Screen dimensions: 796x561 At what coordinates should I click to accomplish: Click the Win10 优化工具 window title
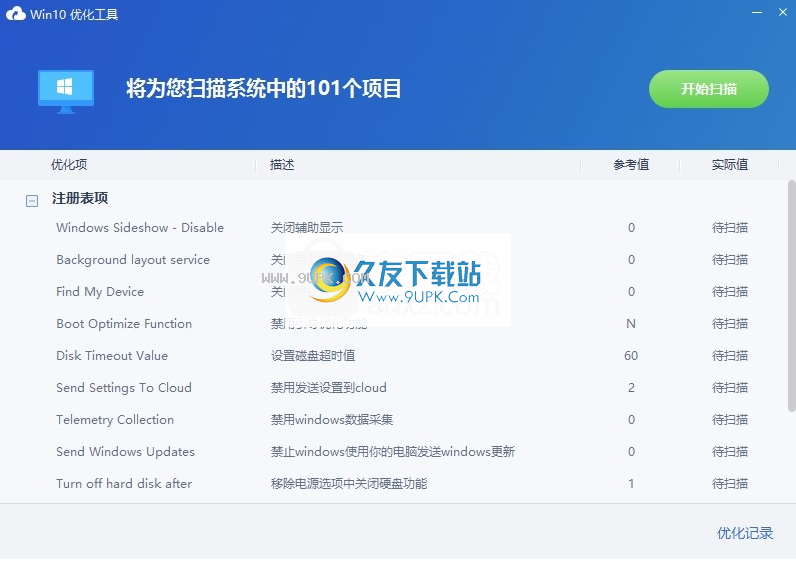coord(74,14)
